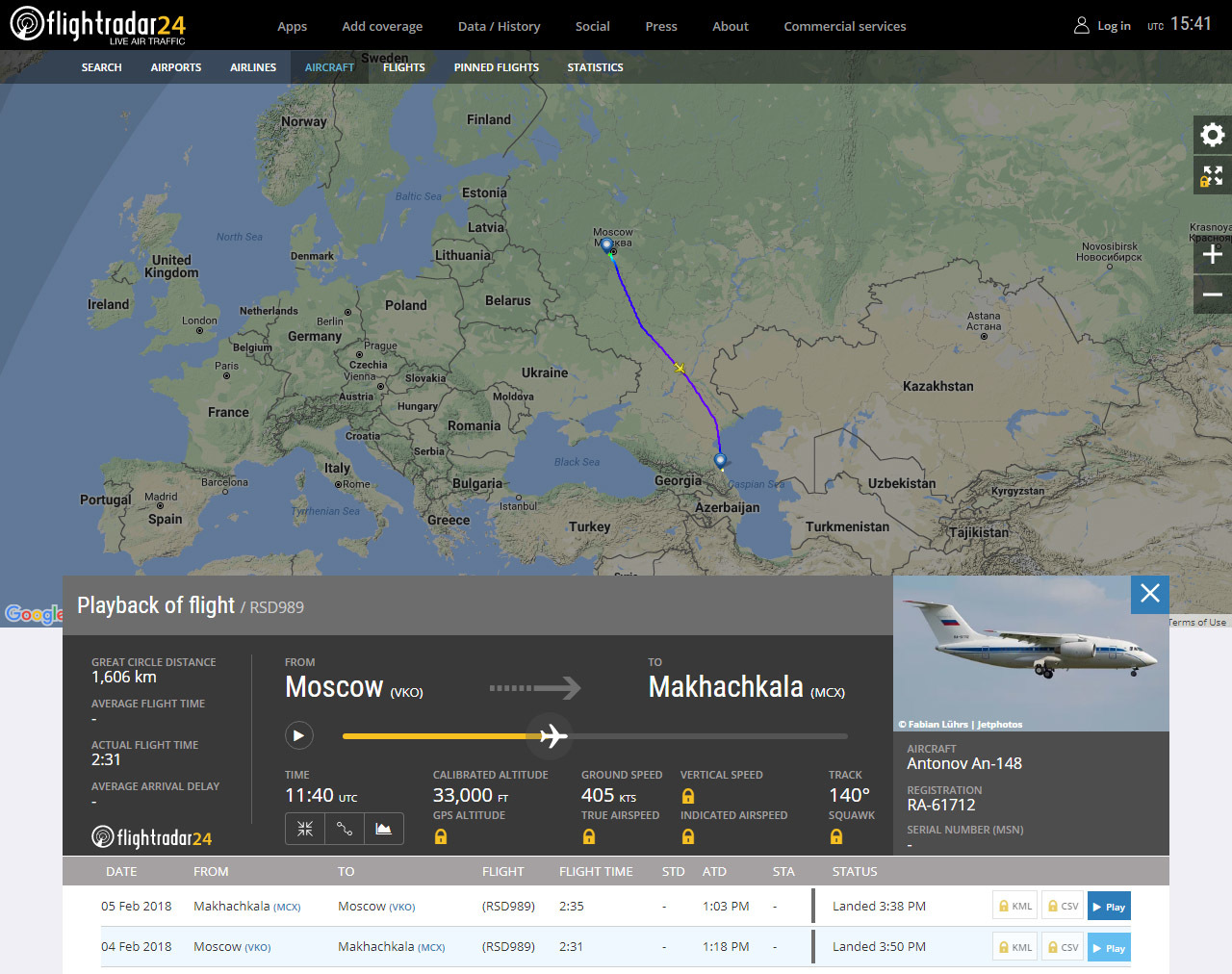
Task: Click the 05 Feb 2018 date cell
Action: pos(137,906)
